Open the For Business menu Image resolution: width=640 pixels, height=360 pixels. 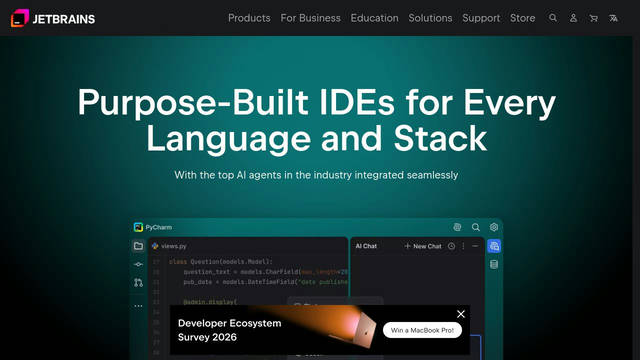pos(310,18)
